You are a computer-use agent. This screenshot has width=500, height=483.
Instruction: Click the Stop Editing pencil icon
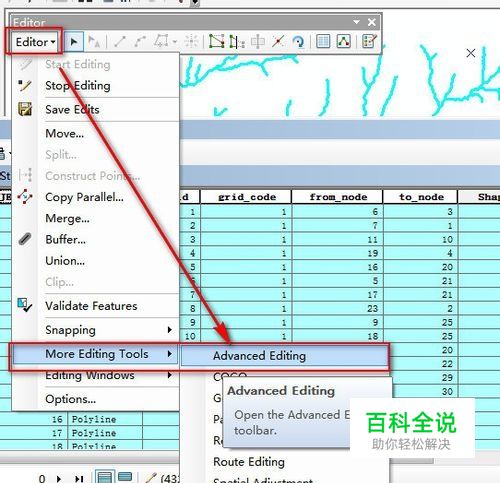25,86
